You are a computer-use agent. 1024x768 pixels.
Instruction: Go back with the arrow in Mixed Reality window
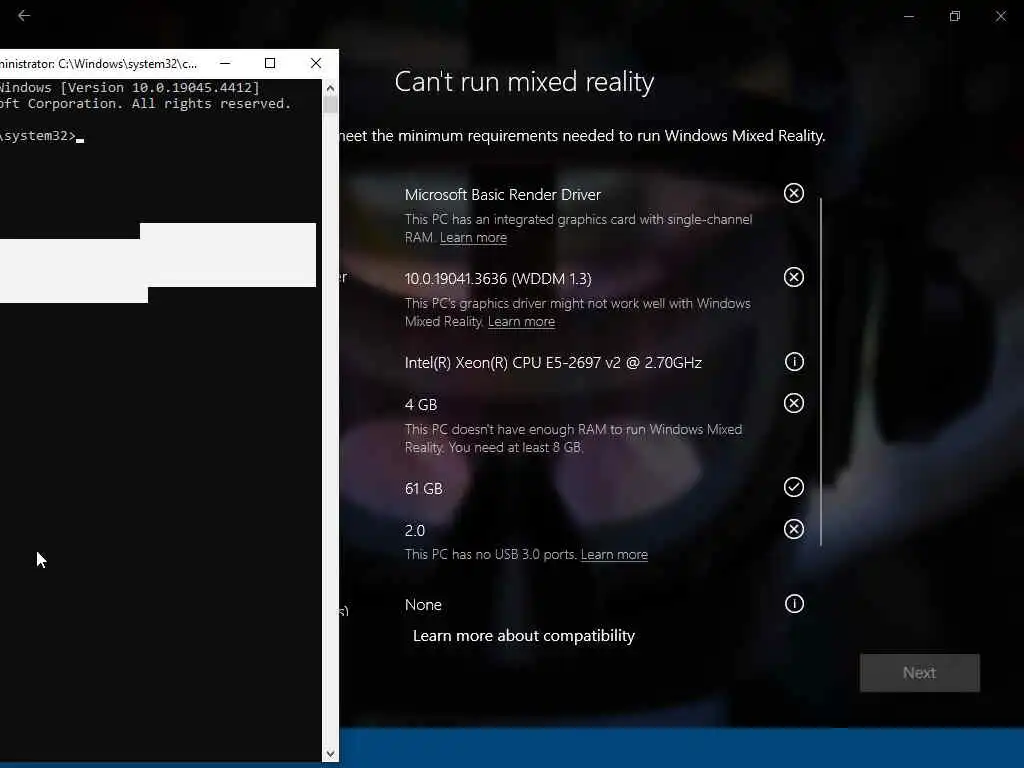(24, 15)
